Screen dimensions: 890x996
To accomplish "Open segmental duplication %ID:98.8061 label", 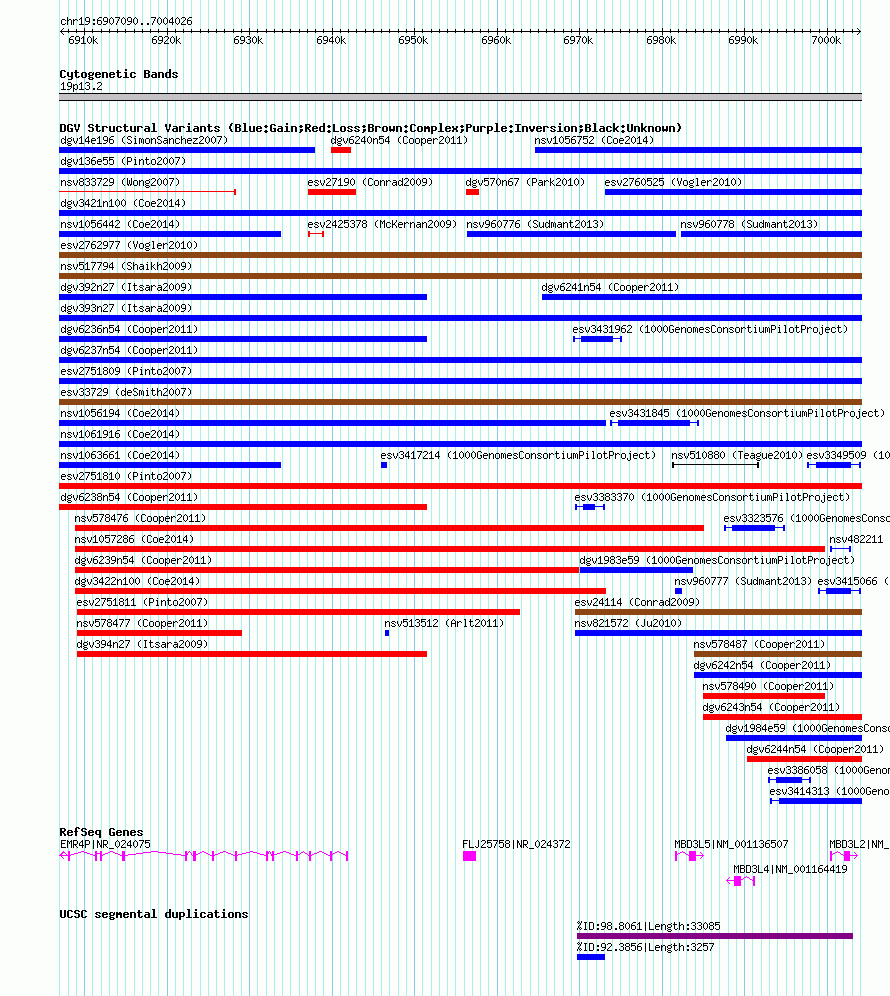I will pos(649,925).
